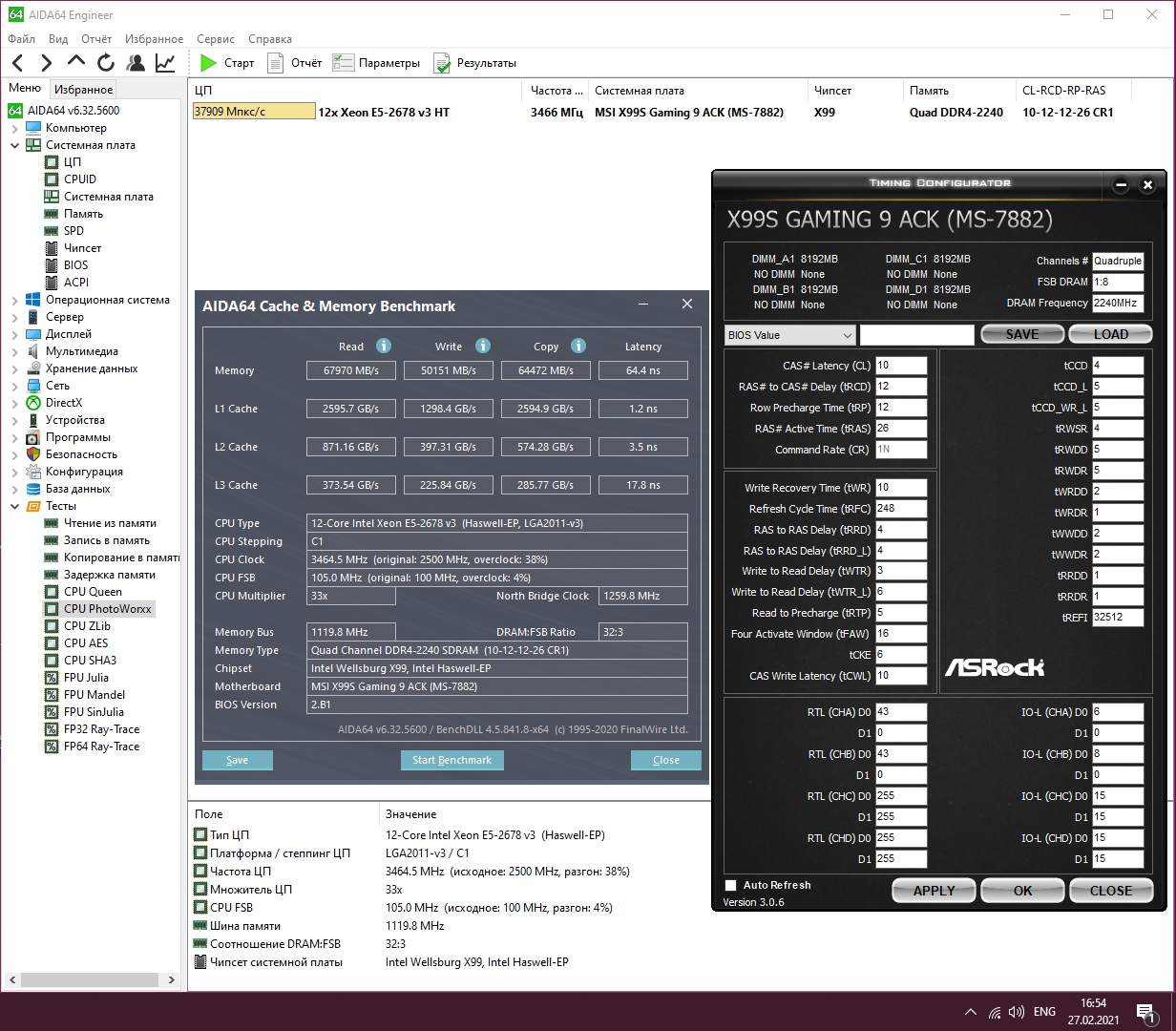Click the Read info icon in benchmark

pos(384,346)
